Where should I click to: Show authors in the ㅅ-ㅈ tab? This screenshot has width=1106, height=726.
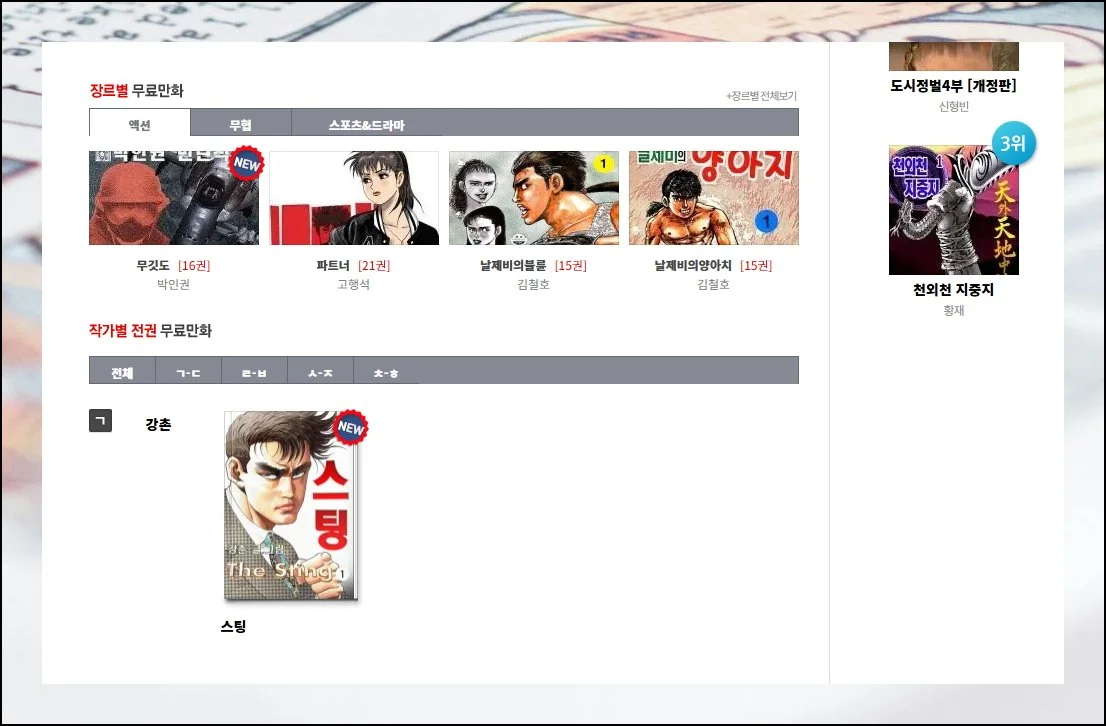[x=320, y=371]
